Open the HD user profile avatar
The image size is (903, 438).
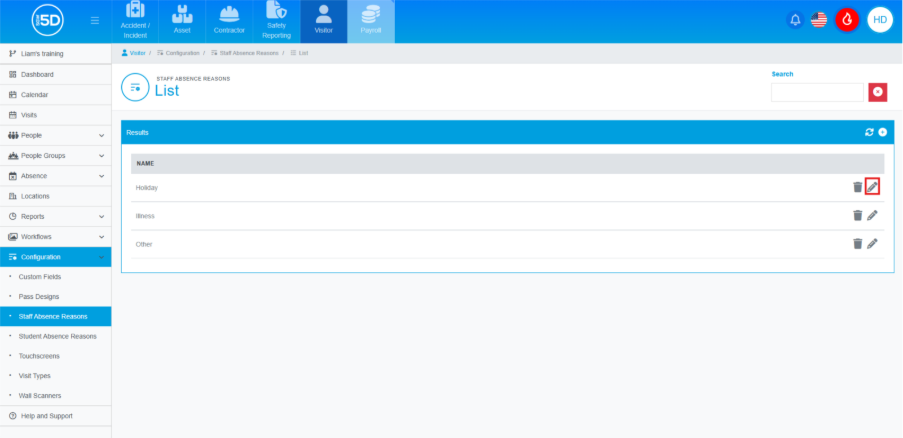click(879, 20)
